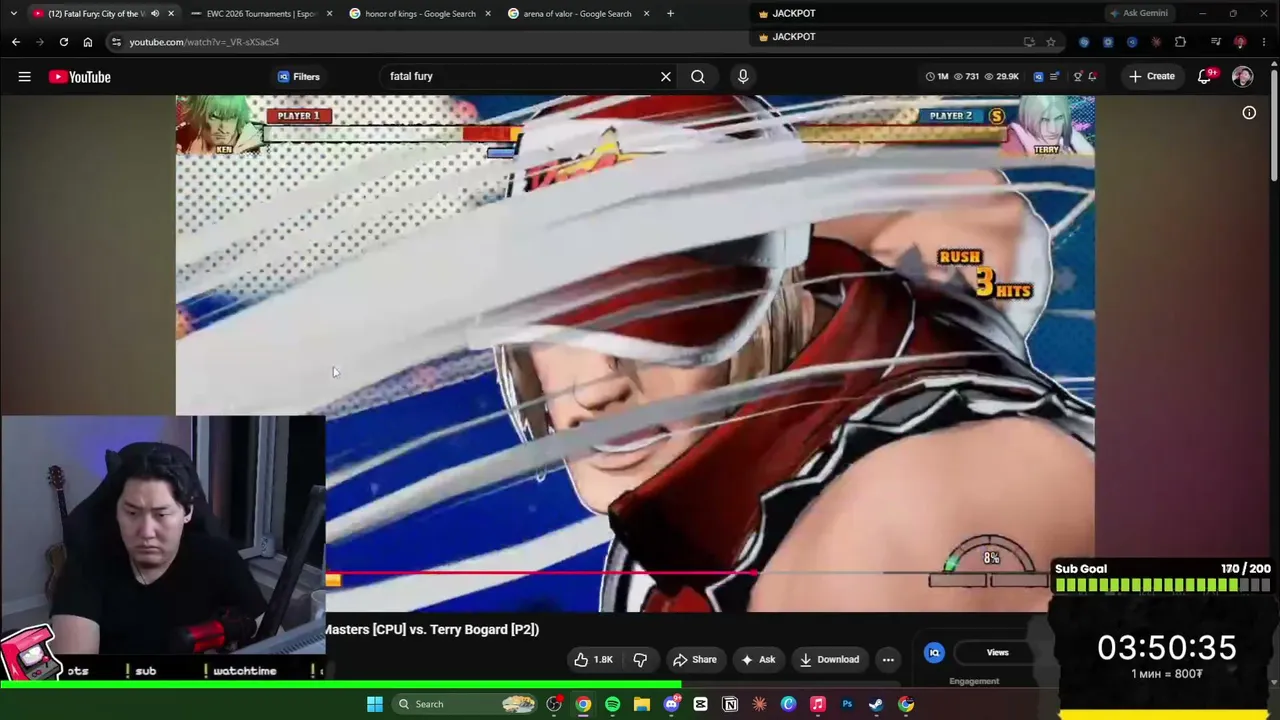The image size is (1280, 720).
Task: Click Ask Gemini button
Action: tap(1139, 13)
